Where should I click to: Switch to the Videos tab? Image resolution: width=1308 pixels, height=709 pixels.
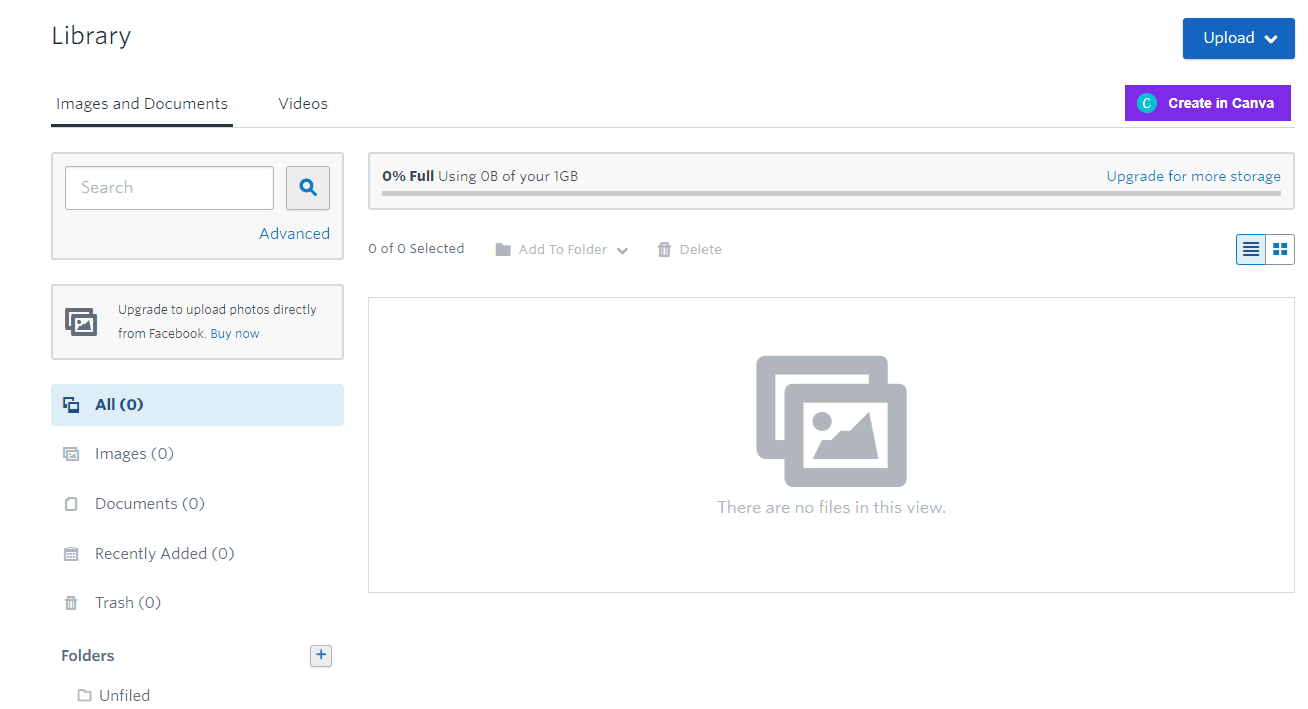pos(303,103)
